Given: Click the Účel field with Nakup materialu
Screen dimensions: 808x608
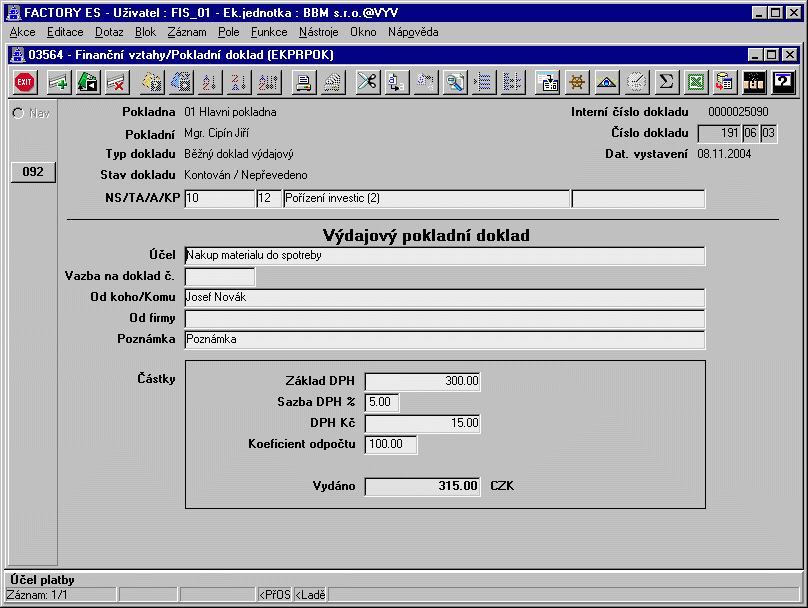Looking at the screenshot, I should point(445,256).
